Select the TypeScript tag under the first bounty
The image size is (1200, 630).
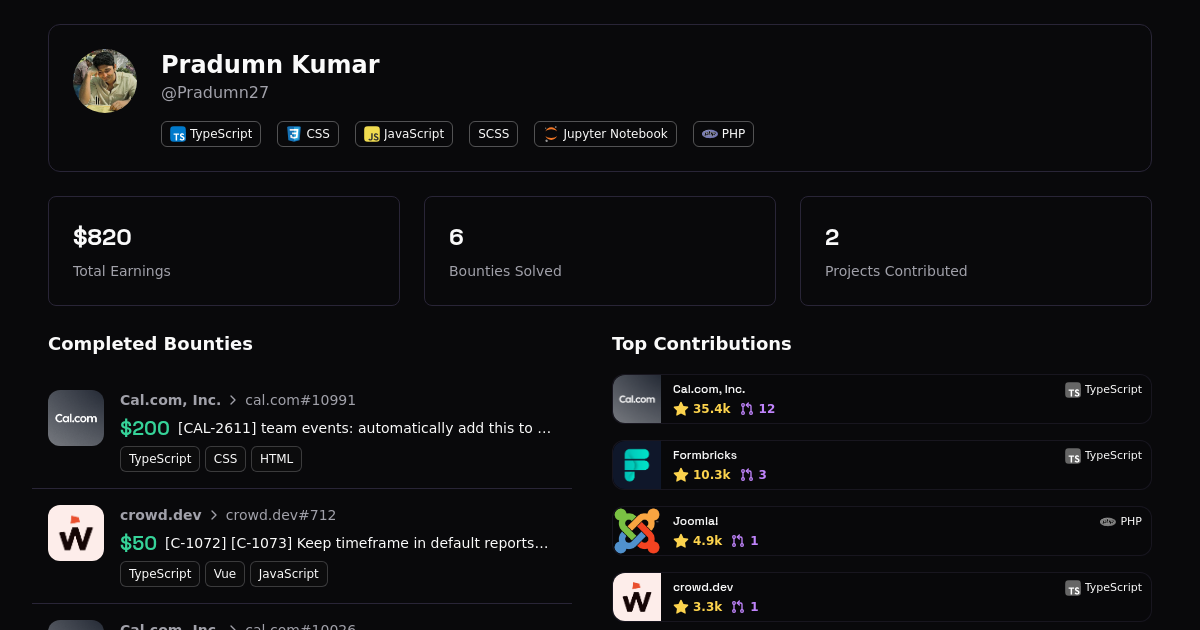[x=160, y=458]
